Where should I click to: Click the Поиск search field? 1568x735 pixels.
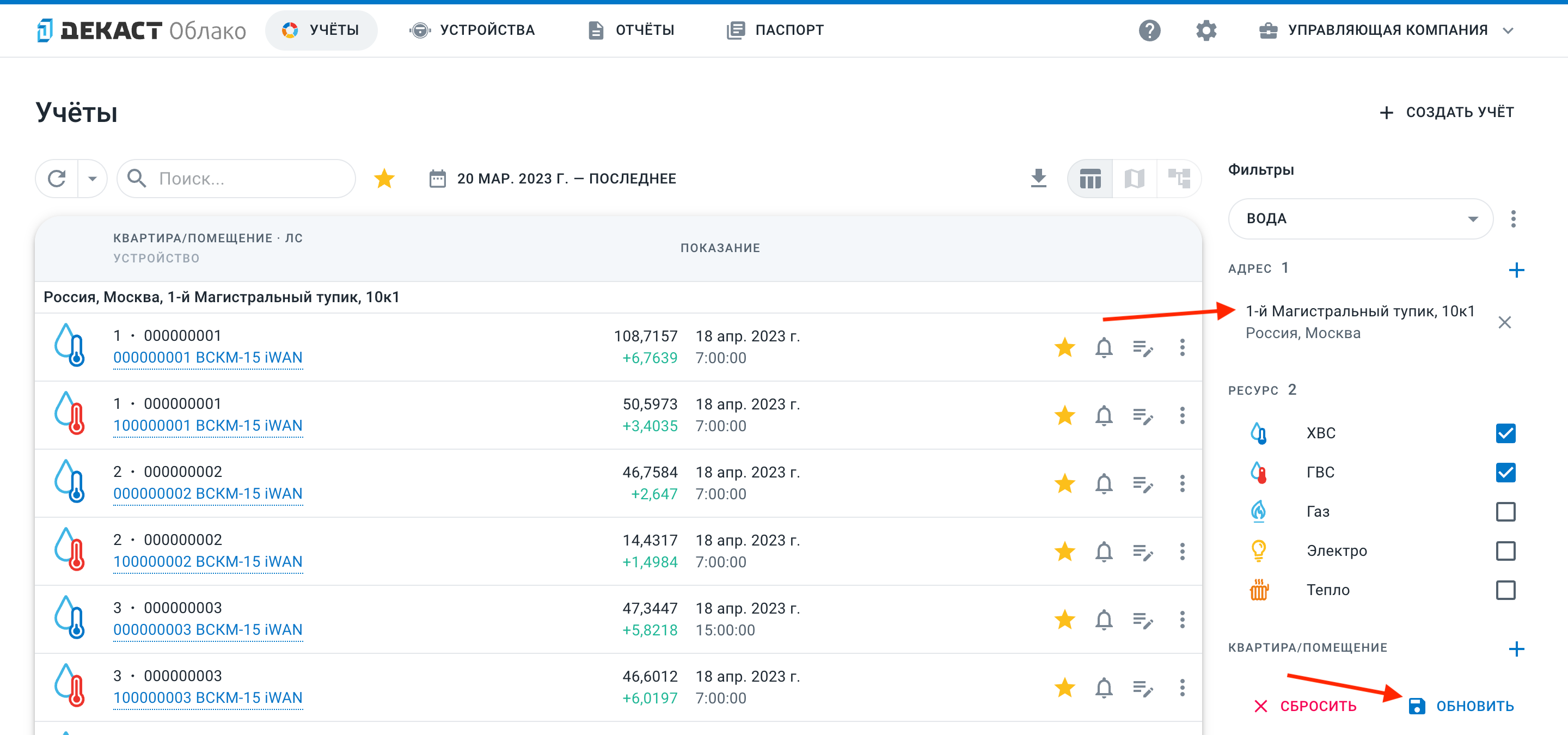(x=236, y=178)
